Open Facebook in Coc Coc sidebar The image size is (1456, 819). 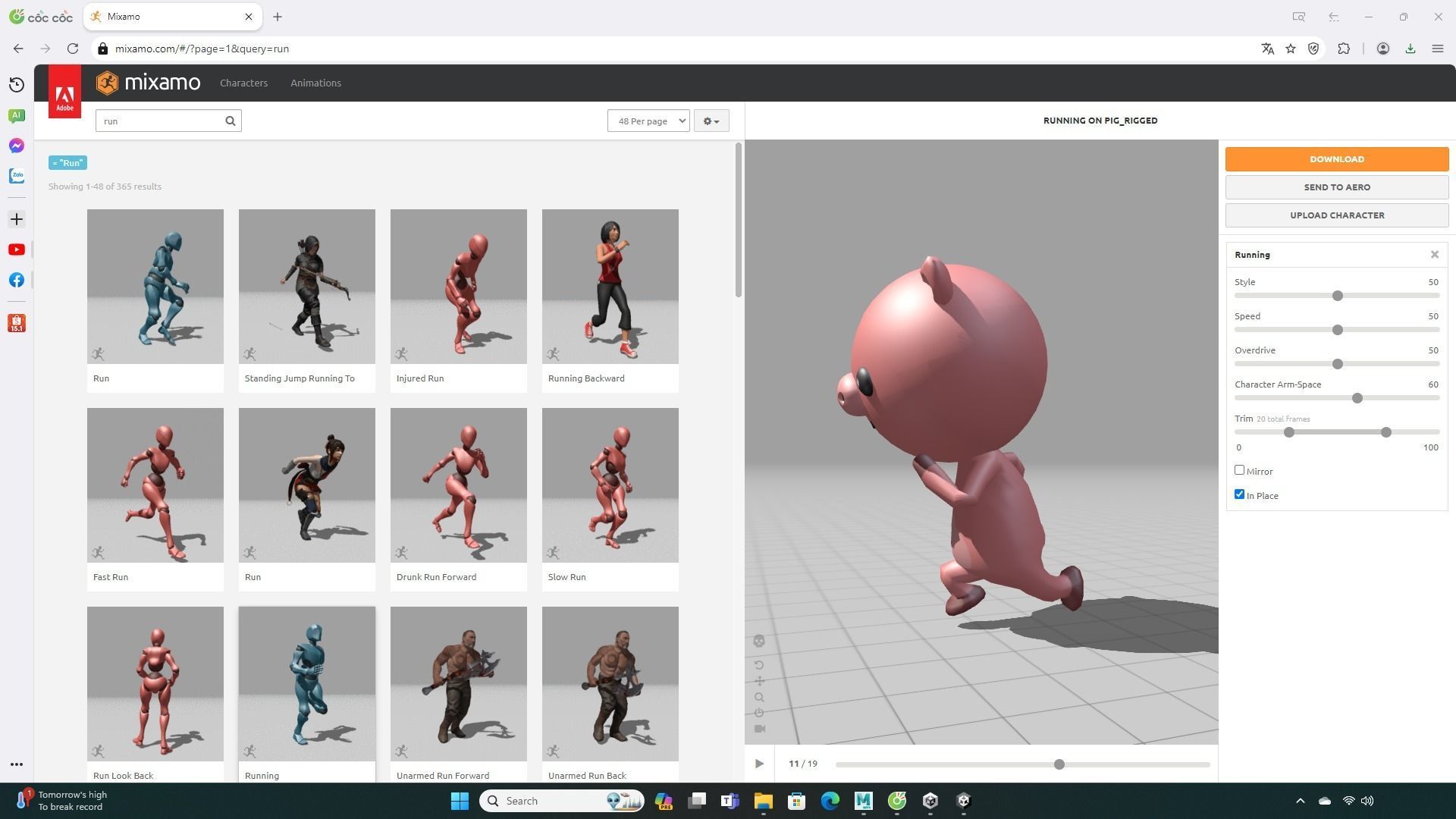(x=17, y=280)
